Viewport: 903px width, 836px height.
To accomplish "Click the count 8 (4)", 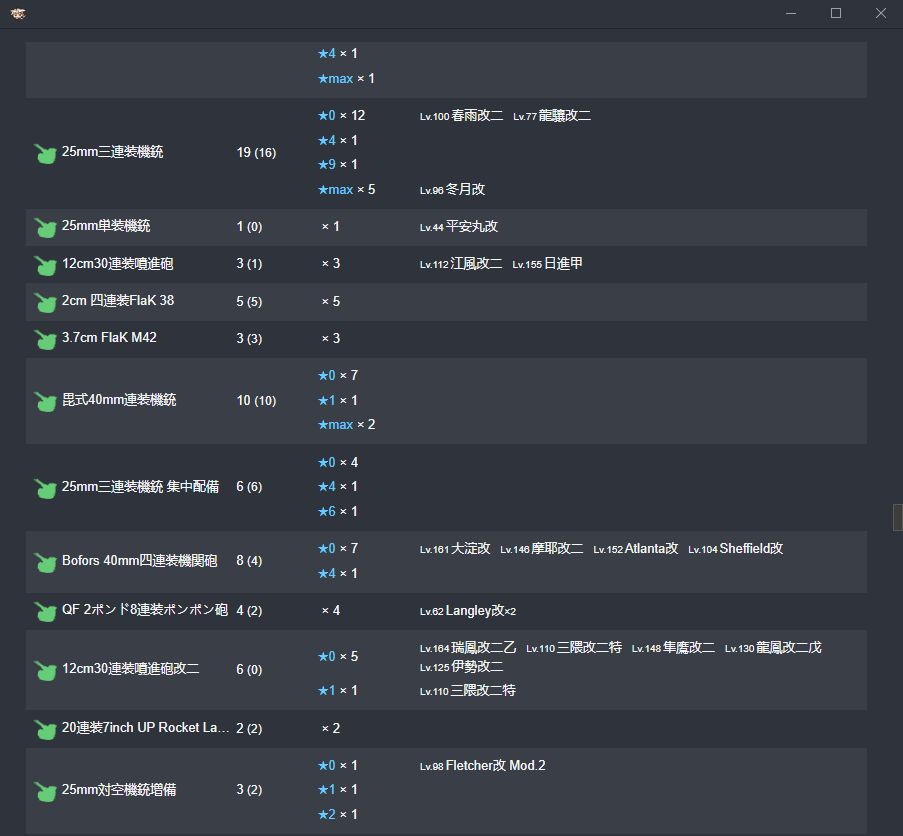I will tap(249, 561).
